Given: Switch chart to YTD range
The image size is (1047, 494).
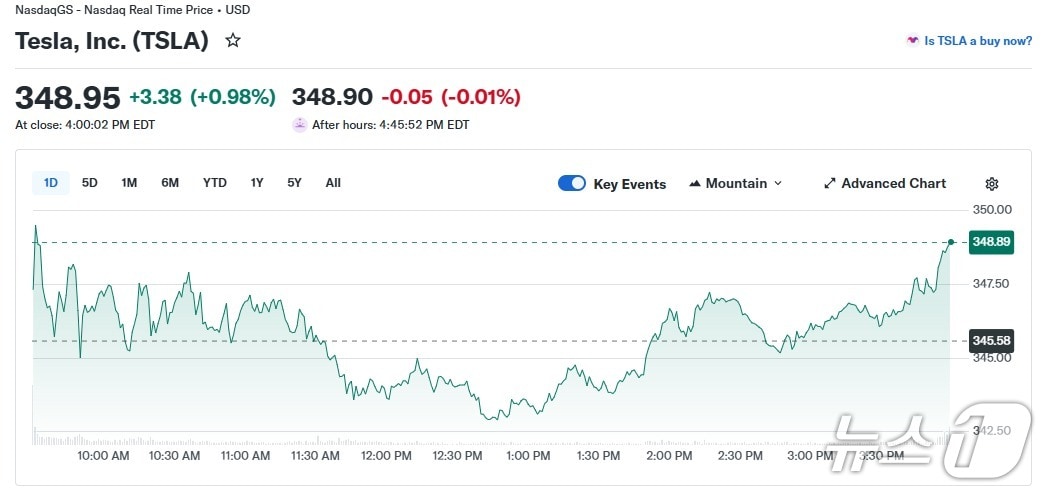Looking at the screenshot, I should pyautogui.click(x=215, y=183).
